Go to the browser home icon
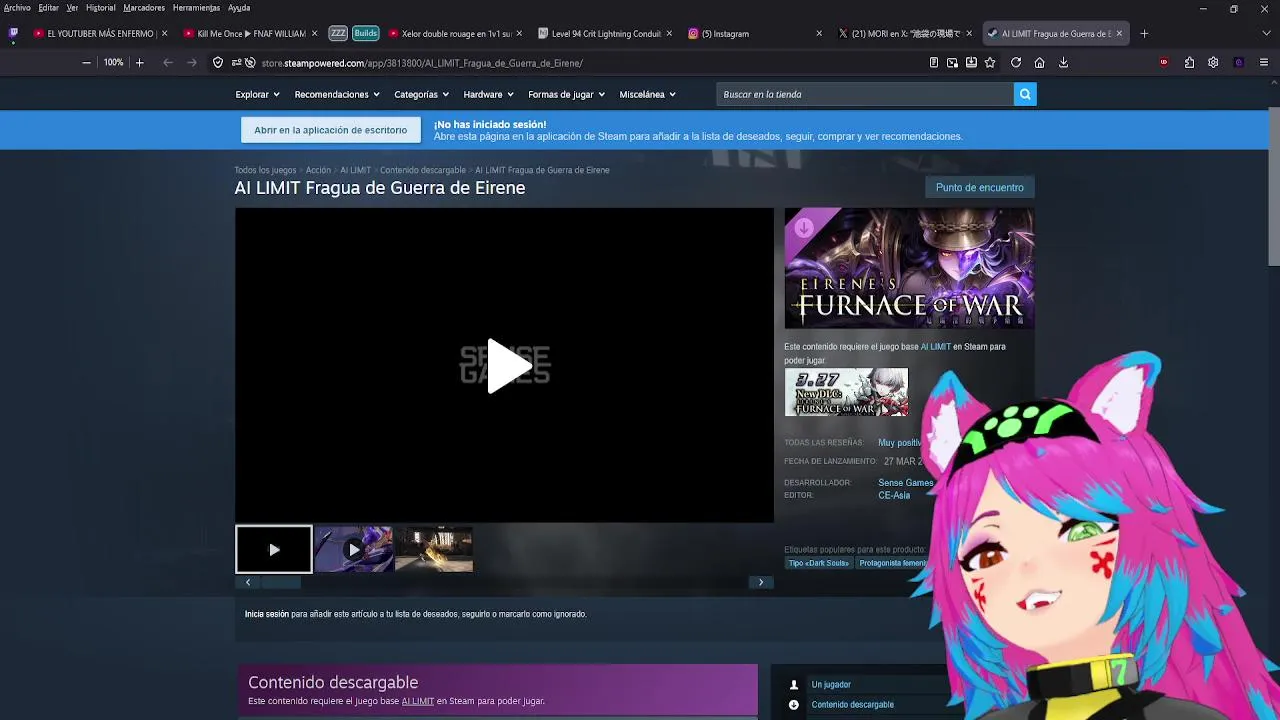 1039,62
